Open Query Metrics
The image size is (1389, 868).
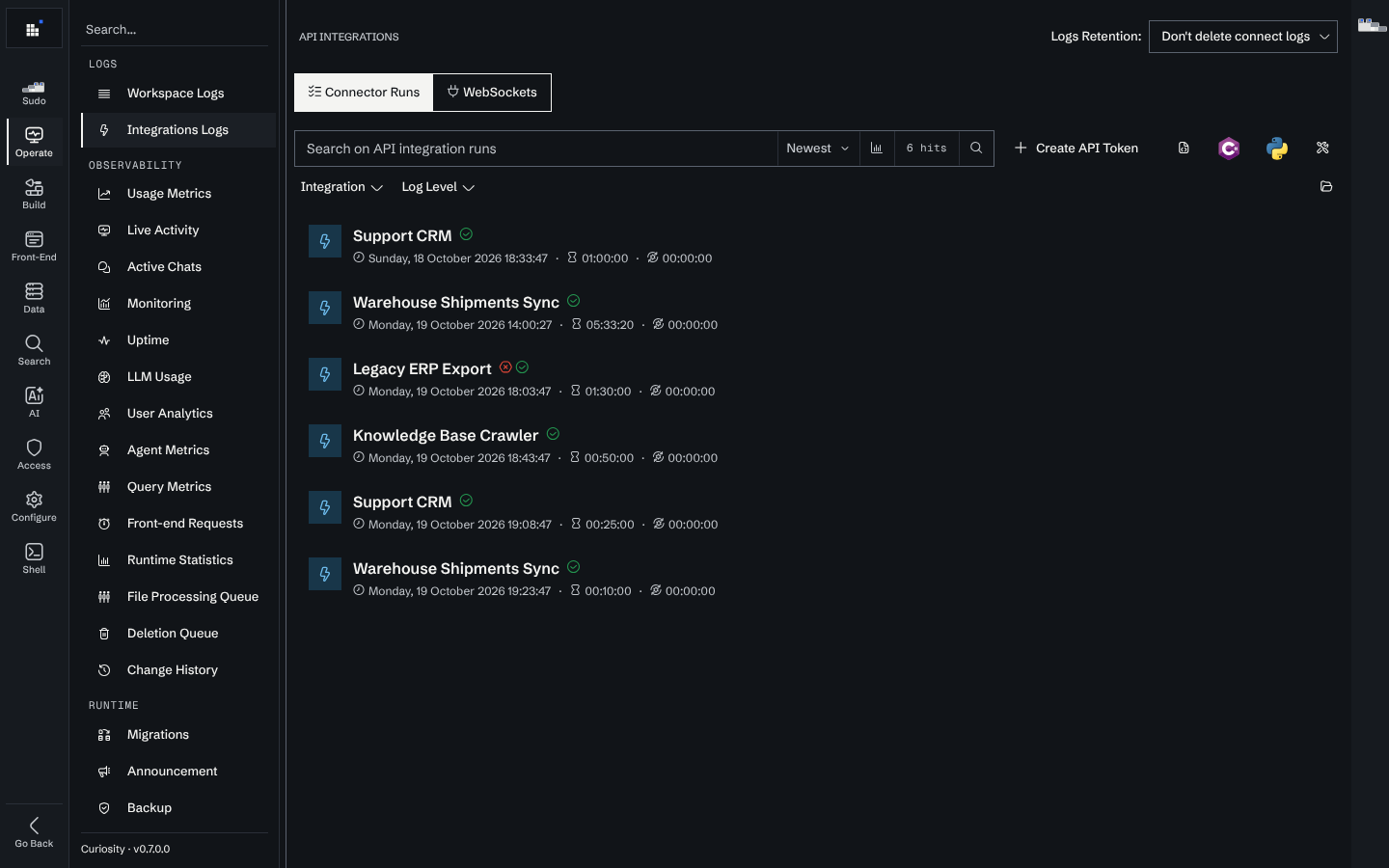[178, 487]
